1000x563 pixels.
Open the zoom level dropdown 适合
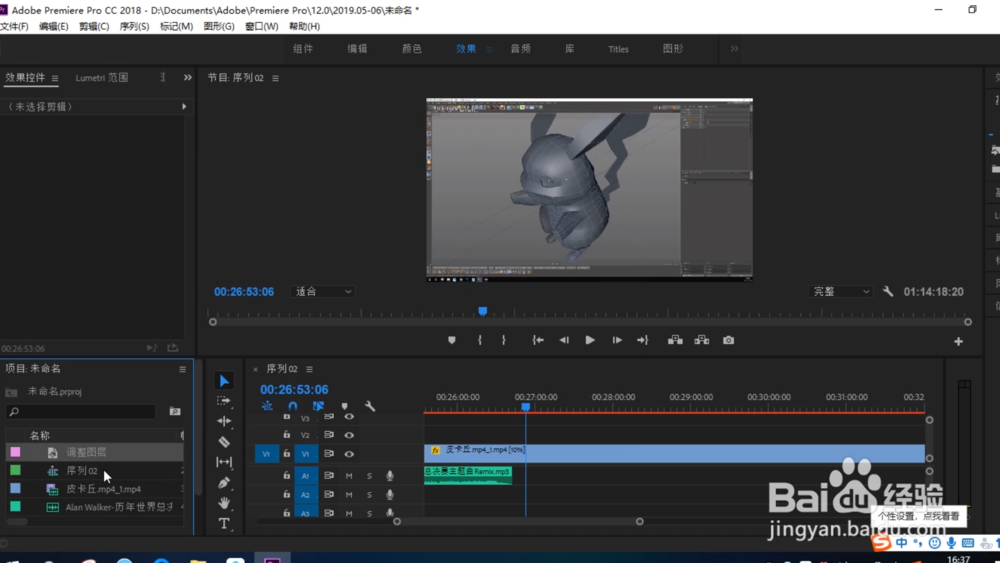(x=323, y=291)
